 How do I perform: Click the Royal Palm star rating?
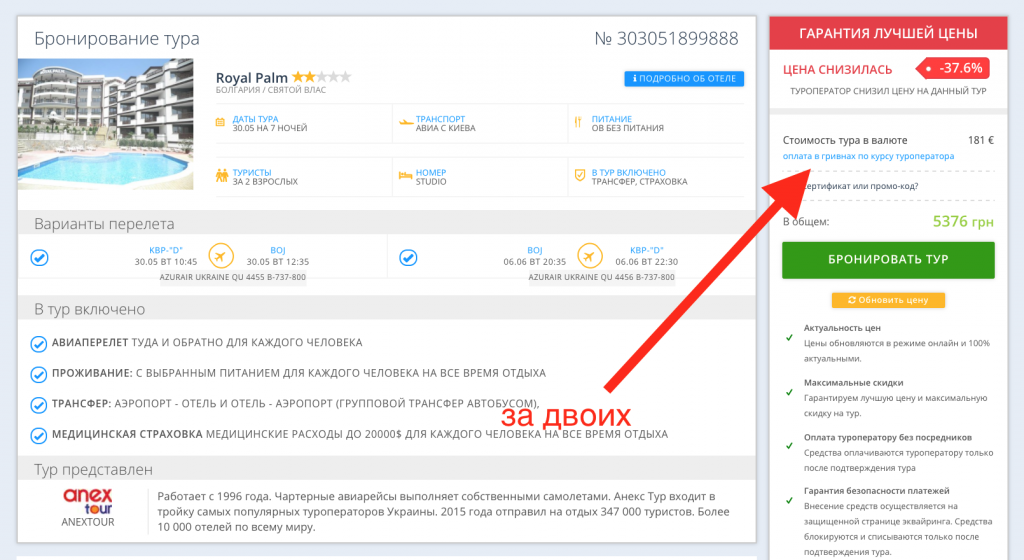(321, 77)
